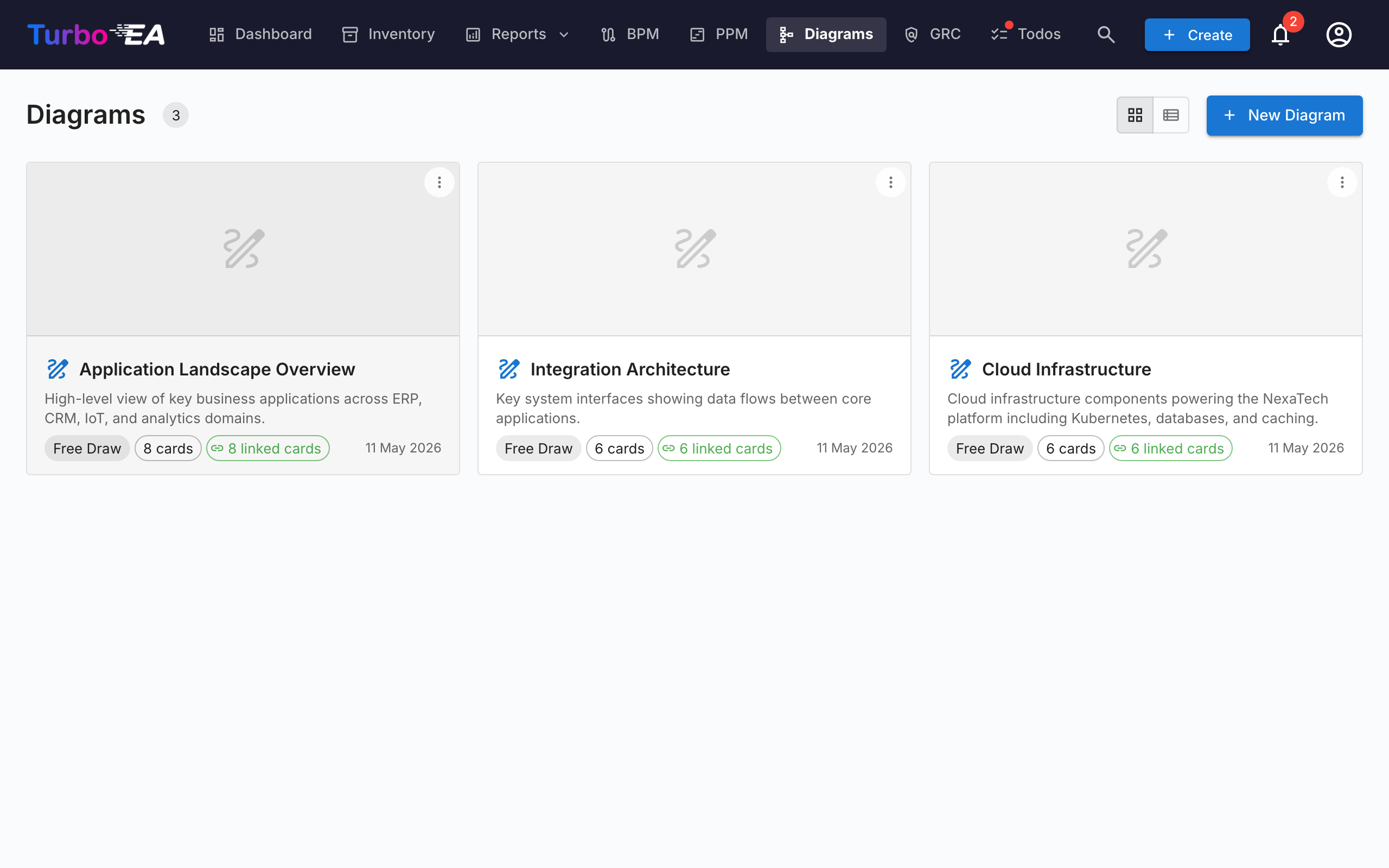Click the Turbo EA logo
This screenshot has width=1389, height=868.
click(96, 34)
